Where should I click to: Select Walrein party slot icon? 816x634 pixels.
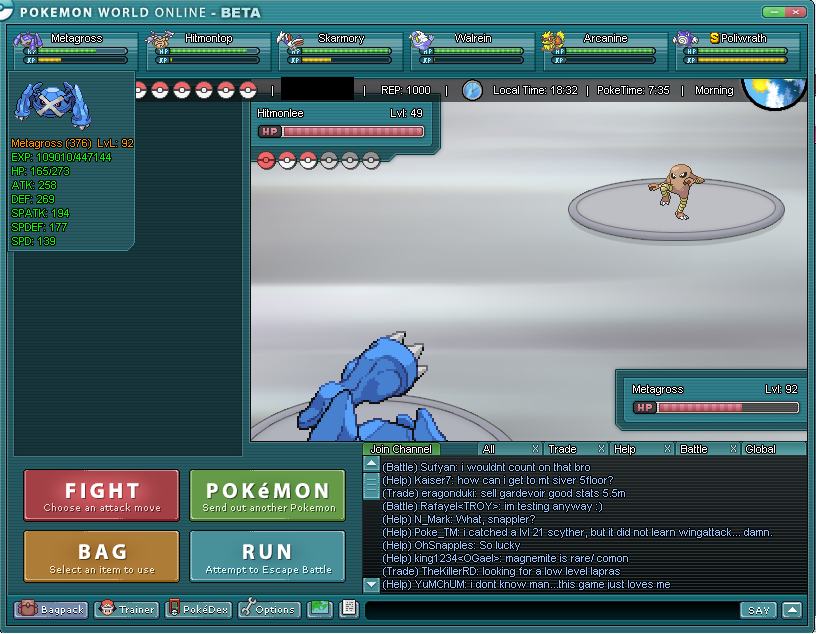pyautogui.click(x=421, y=41)
